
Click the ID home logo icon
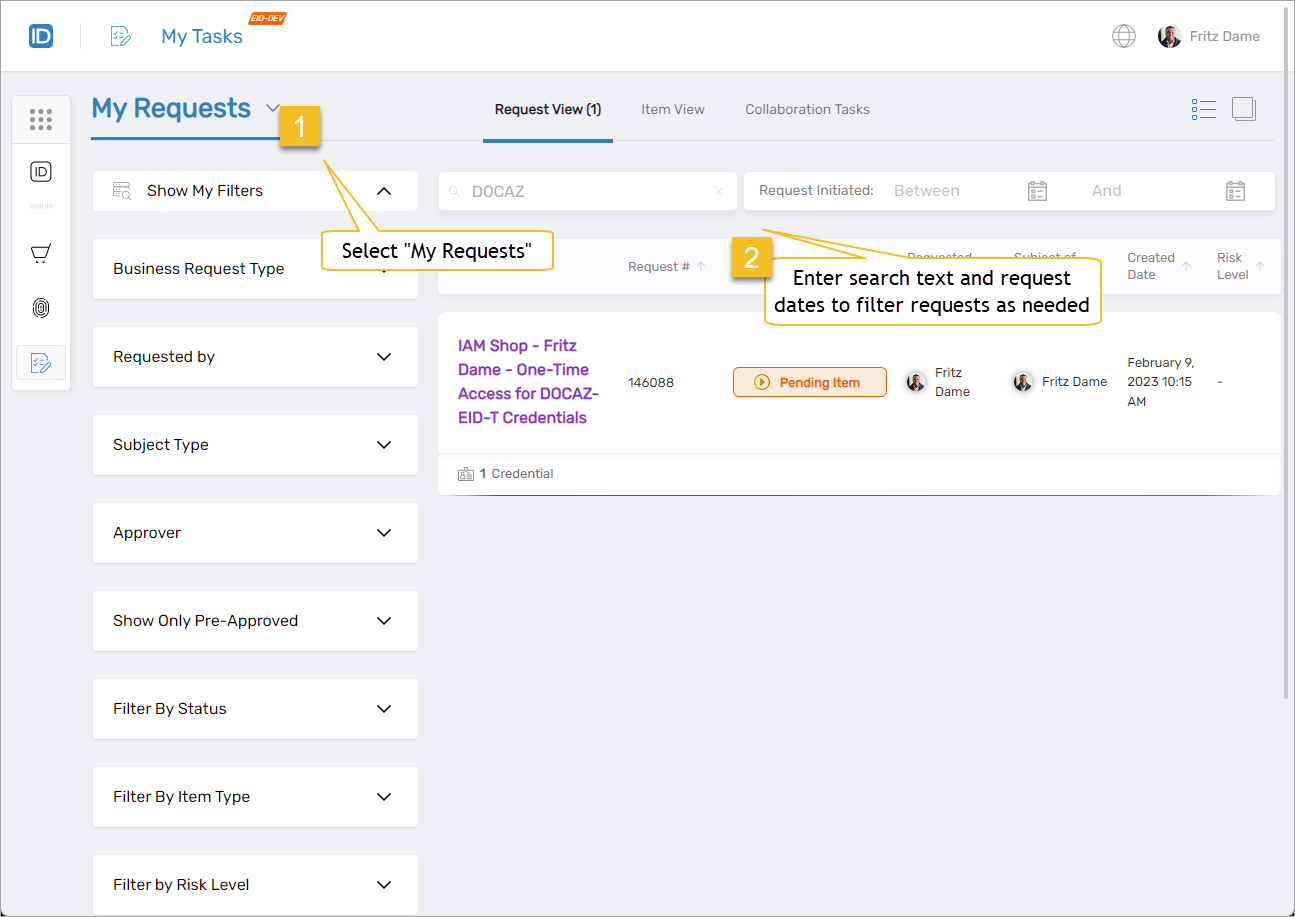coord(41,37)
